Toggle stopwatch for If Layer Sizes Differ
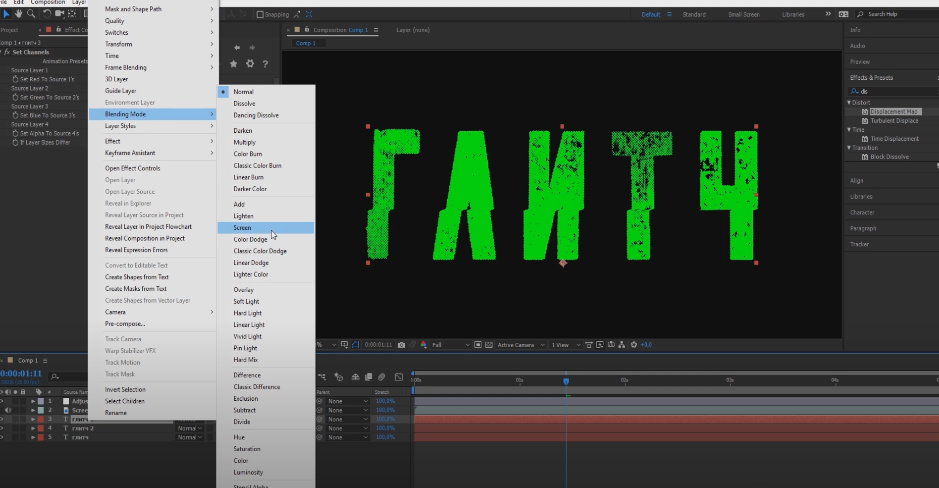Screen dimensions: 939x488 click(16, 143)
